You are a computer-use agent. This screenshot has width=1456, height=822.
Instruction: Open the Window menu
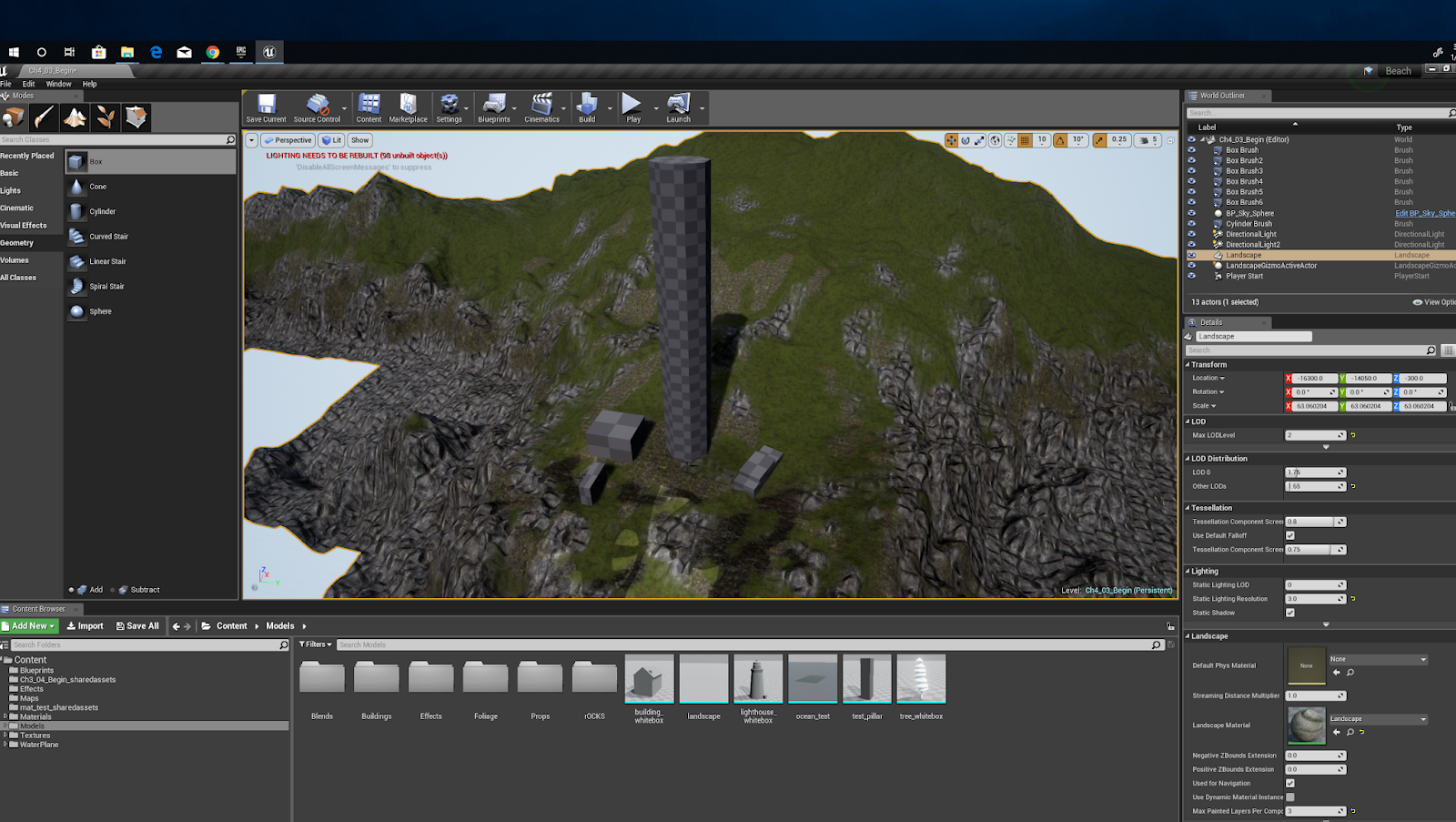tap(58, 84)
